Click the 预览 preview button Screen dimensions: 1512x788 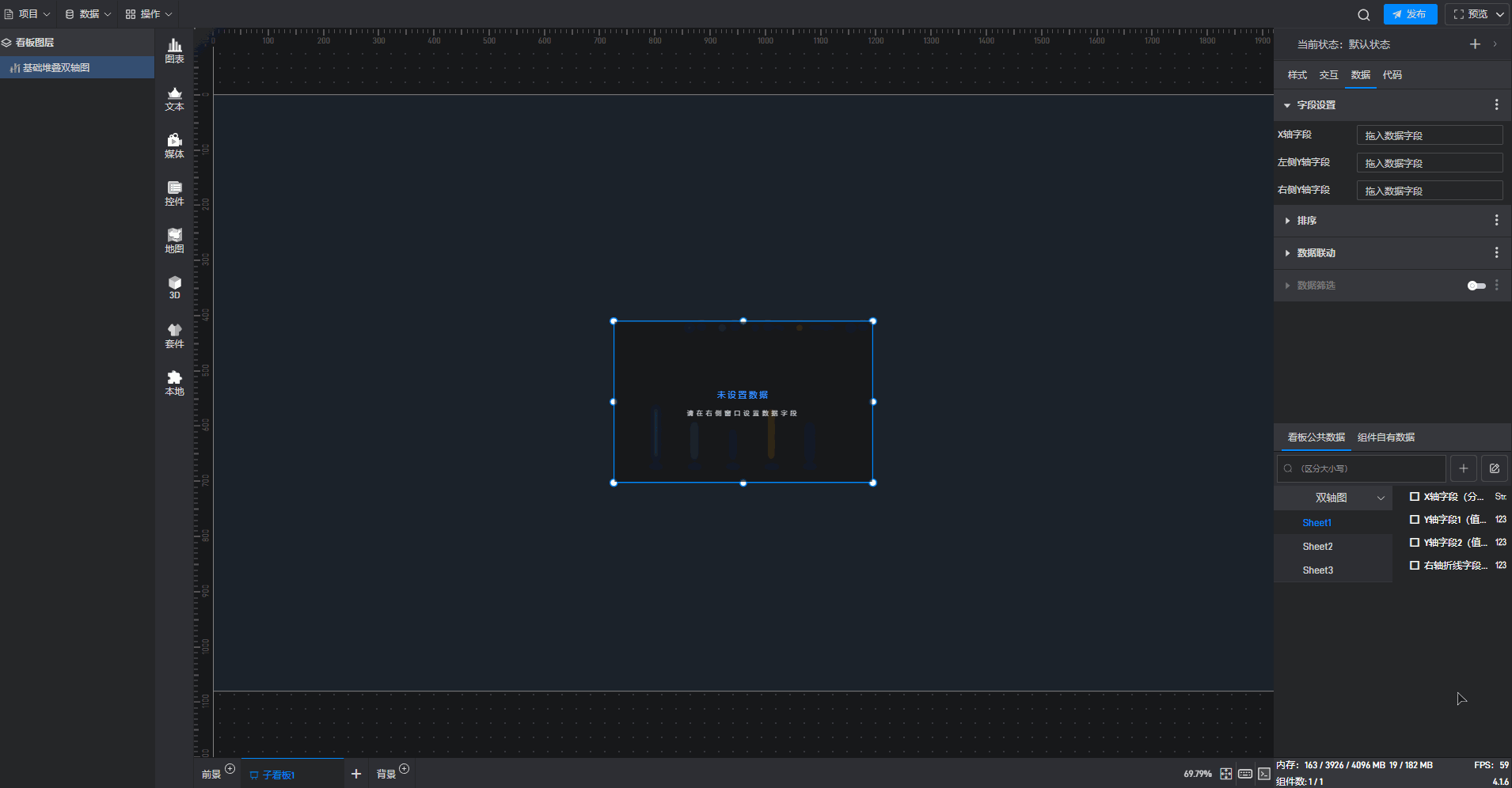[1471, 14]
